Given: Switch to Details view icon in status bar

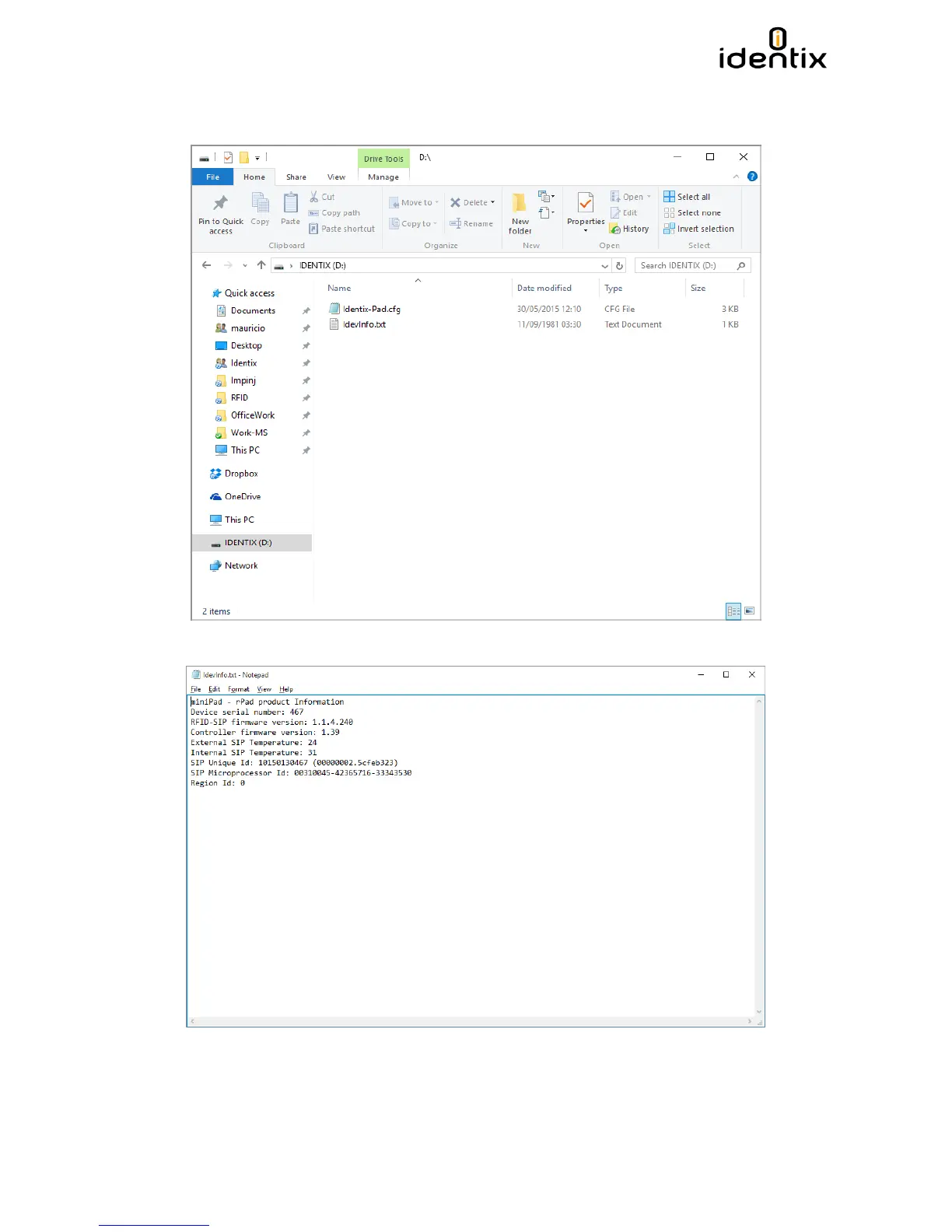Looking at the screenshot, I should coord(733,611).
